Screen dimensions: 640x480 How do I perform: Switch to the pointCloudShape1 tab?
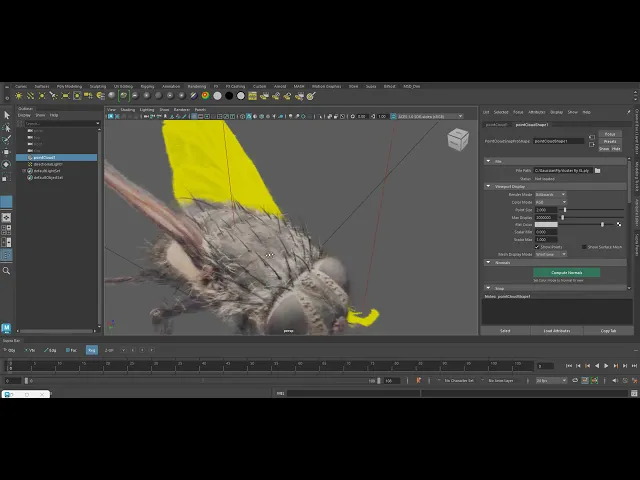click(x=532, y=124)
